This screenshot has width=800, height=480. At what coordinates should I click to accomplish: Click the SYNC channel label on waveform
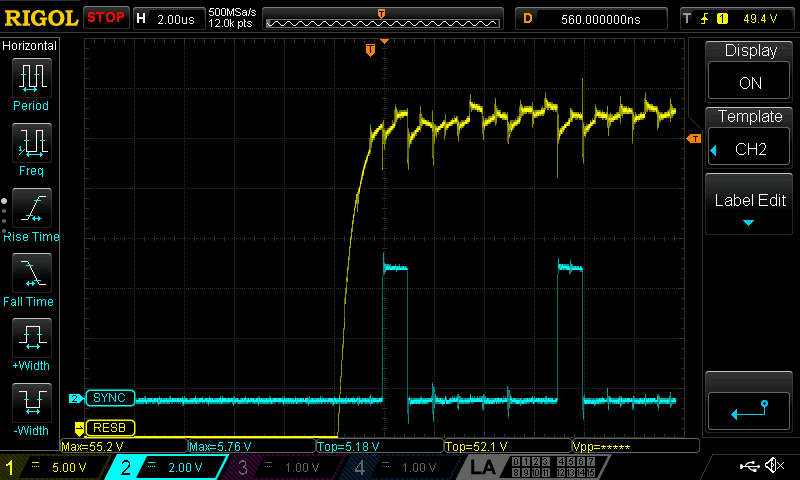pos(108,398)
